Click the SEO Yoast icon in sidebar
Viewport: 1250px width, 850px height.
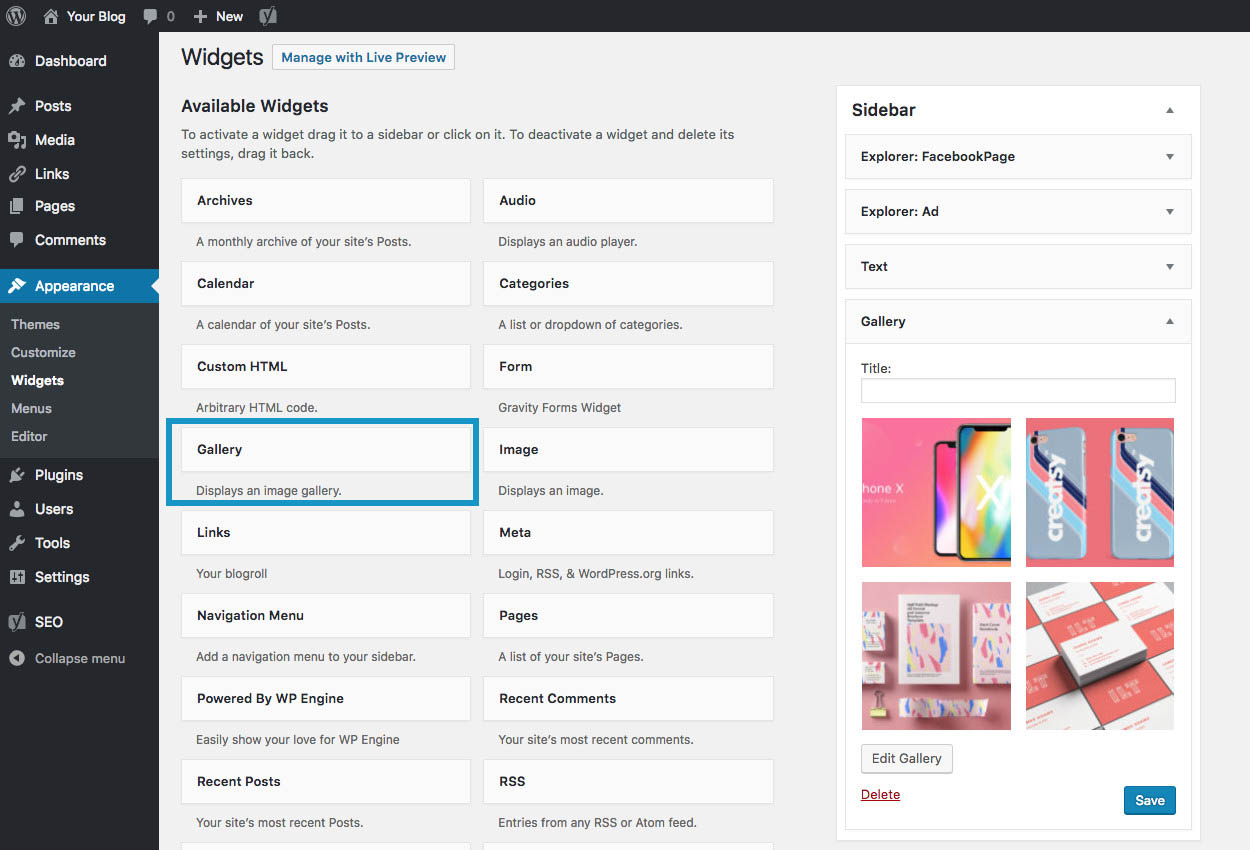(x=17, y=622)
